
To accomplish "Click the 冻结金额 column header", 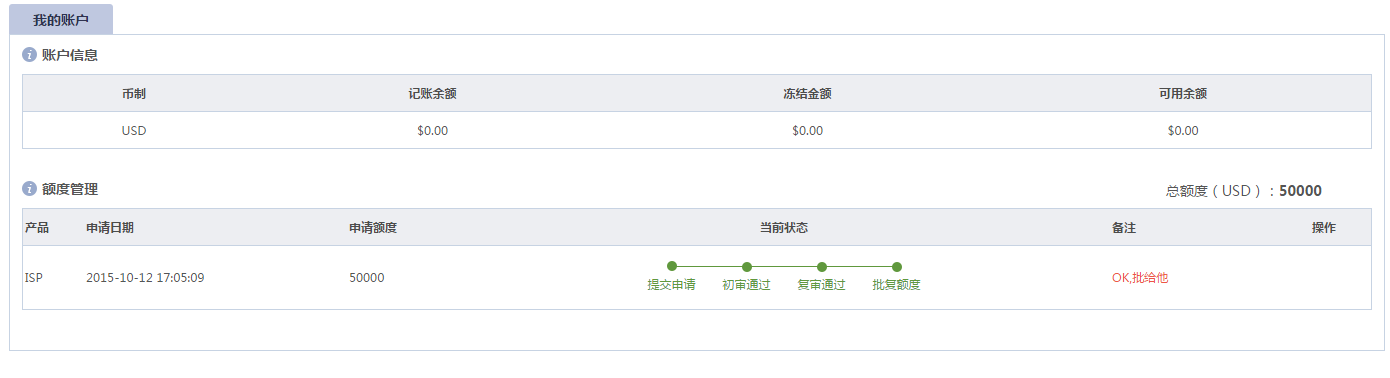I will (807, 93).
